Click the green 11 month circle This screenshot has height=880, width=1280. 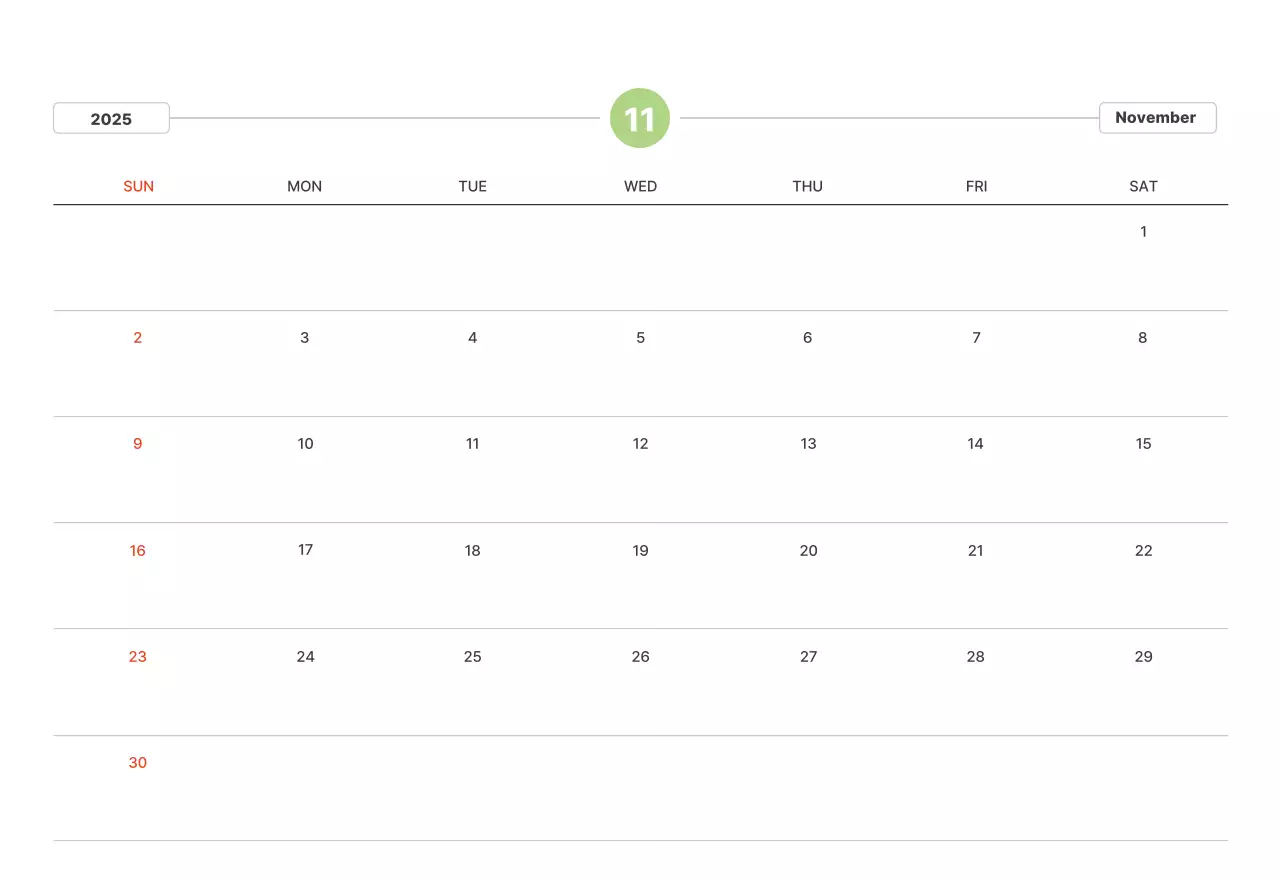tap(639, 118)
